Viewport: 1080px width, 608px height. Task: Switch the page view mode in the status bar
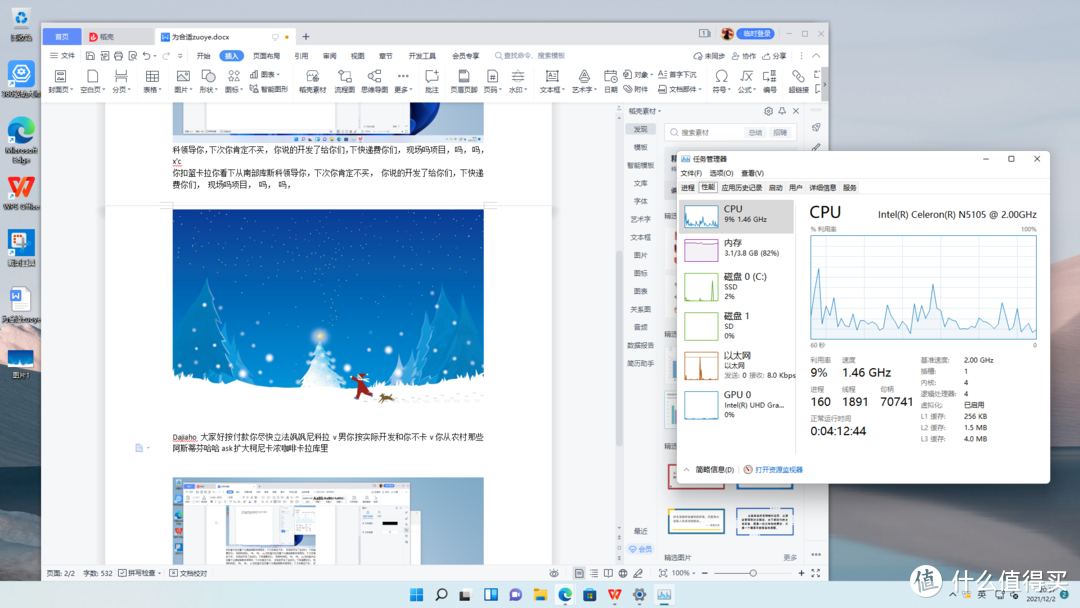click(580, 573)
